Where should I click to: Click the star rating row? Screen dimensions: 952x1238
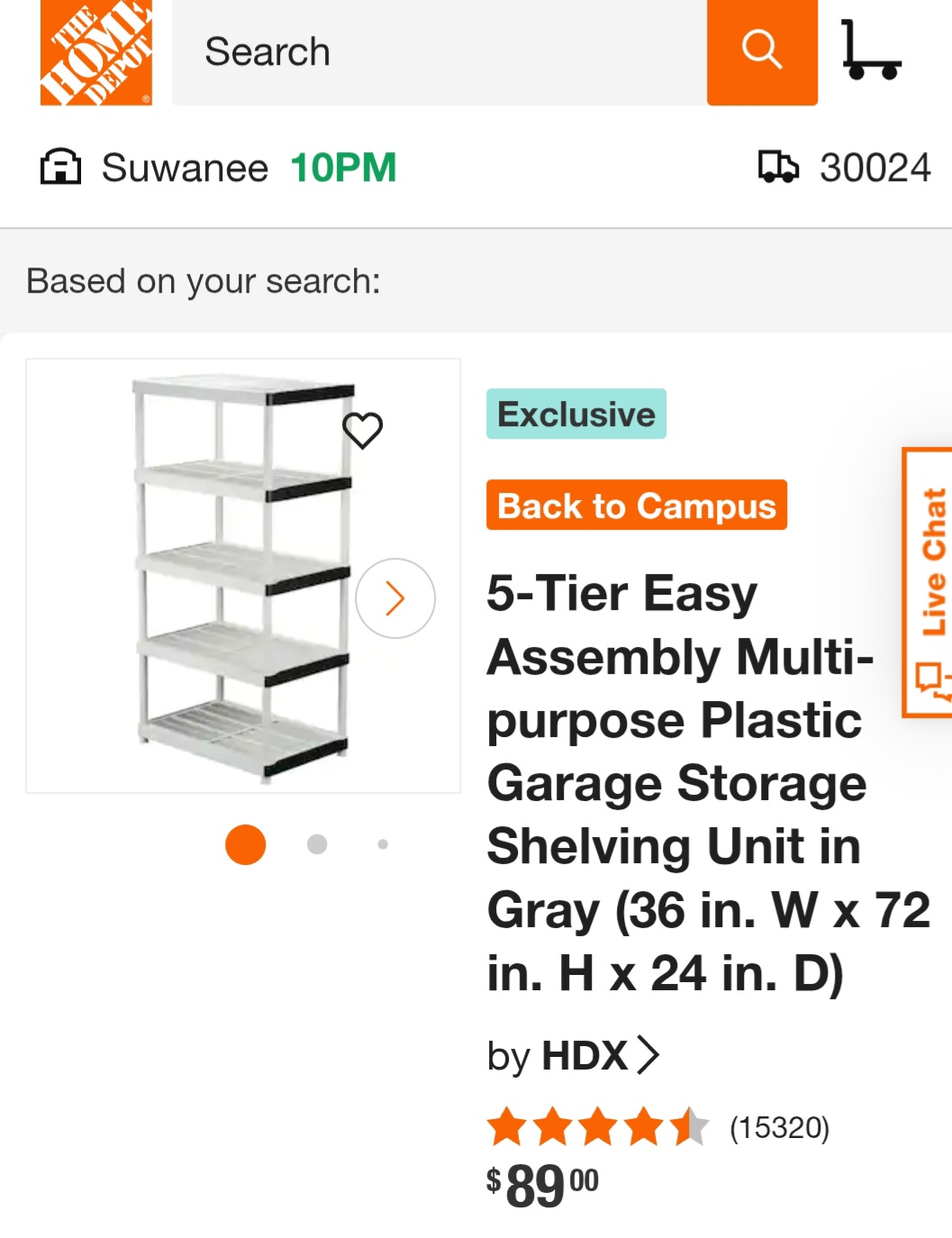pos(597,1127)
